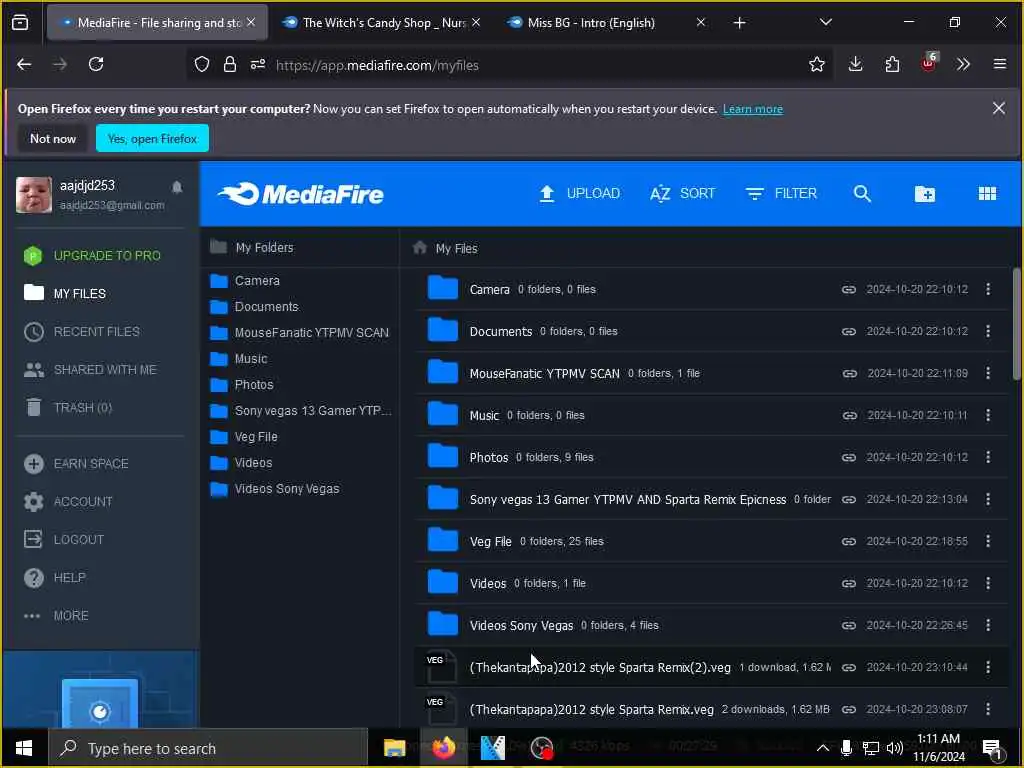Reload the current page
Viewport: 1024px width, 768px height.
tap(96, 64)
